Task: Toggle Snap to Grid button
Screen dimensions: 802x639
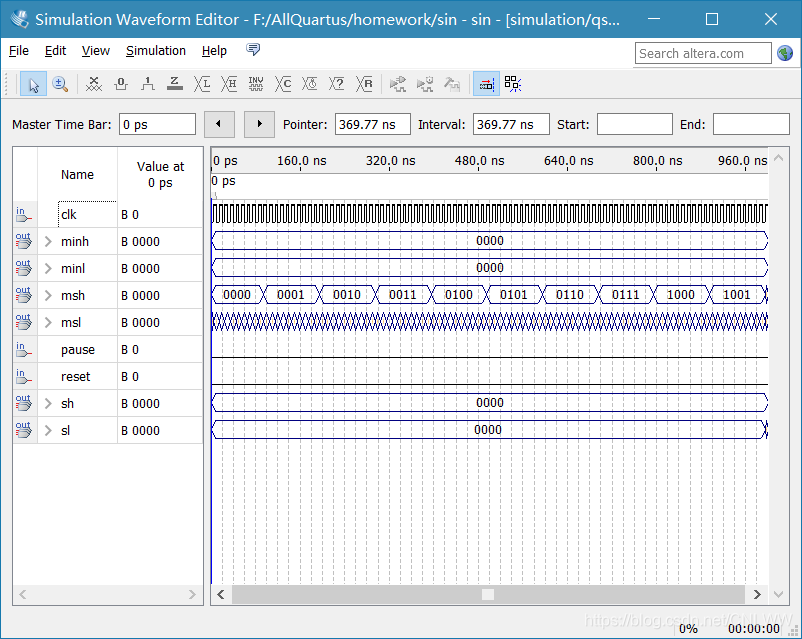Action: click(x=486, y=84)
